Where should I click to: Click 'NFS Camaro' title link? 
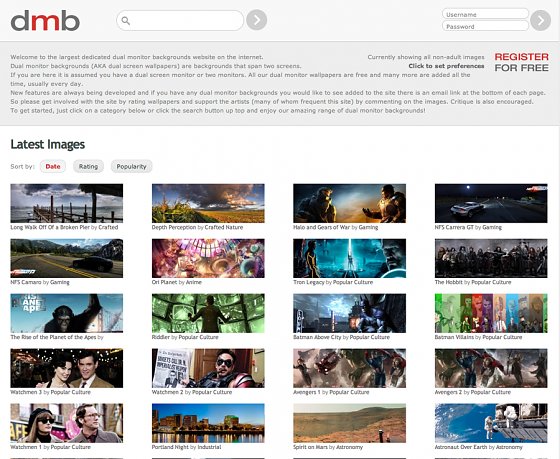(x=26, y=282)
